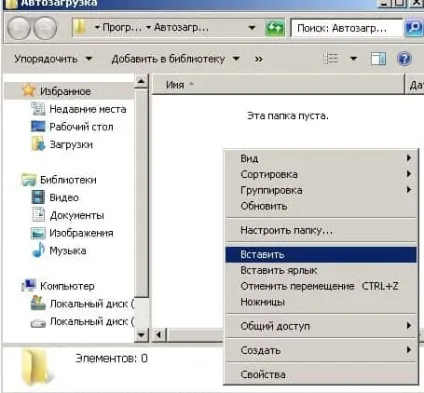The height and width of the screenshot is (393, 424).
Task: Select Видео in navigation pane
Action: point(64,197)
